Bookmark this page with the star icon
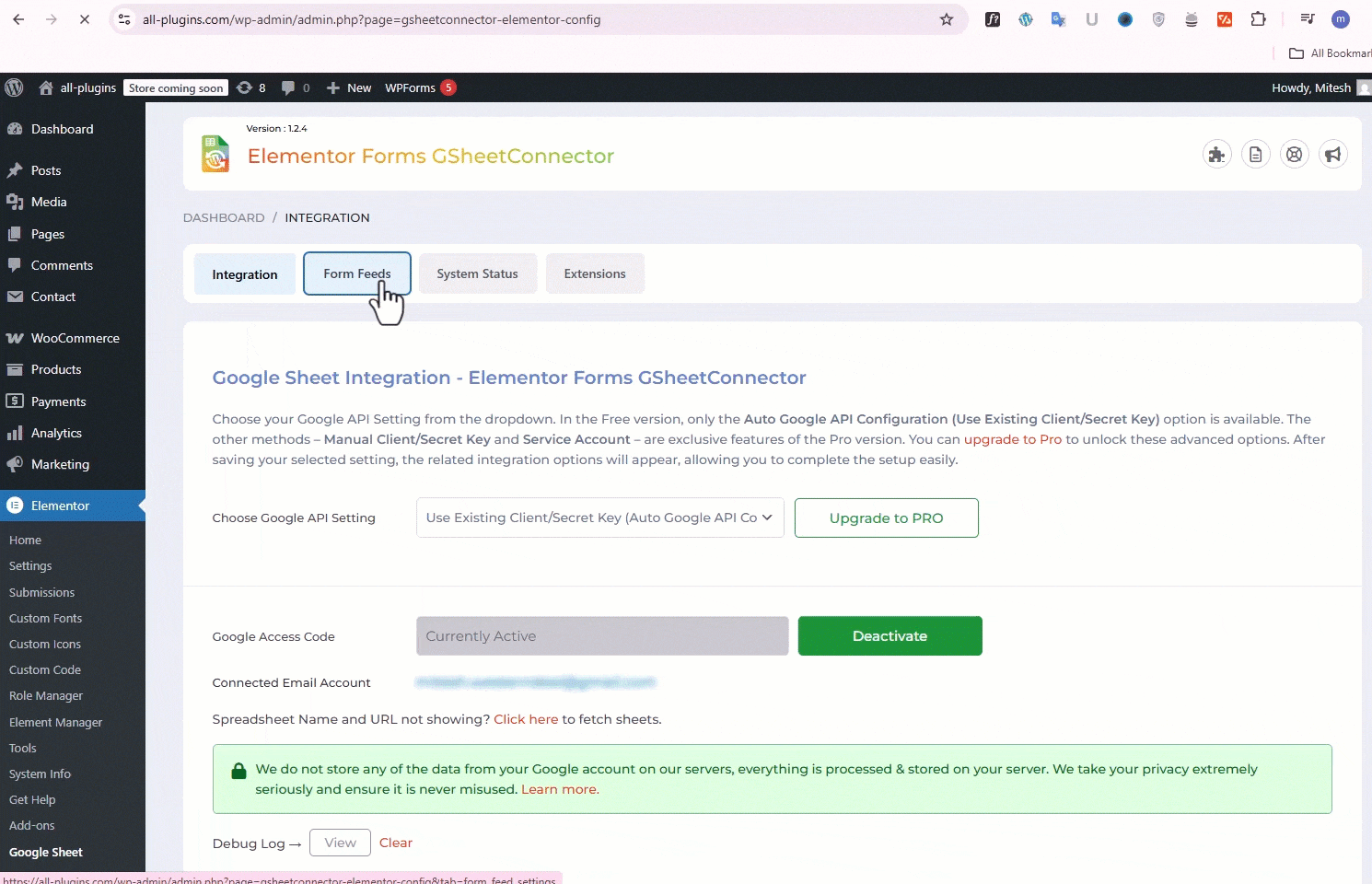Viewport: 1372px width, 884px height. coord(947,19)
